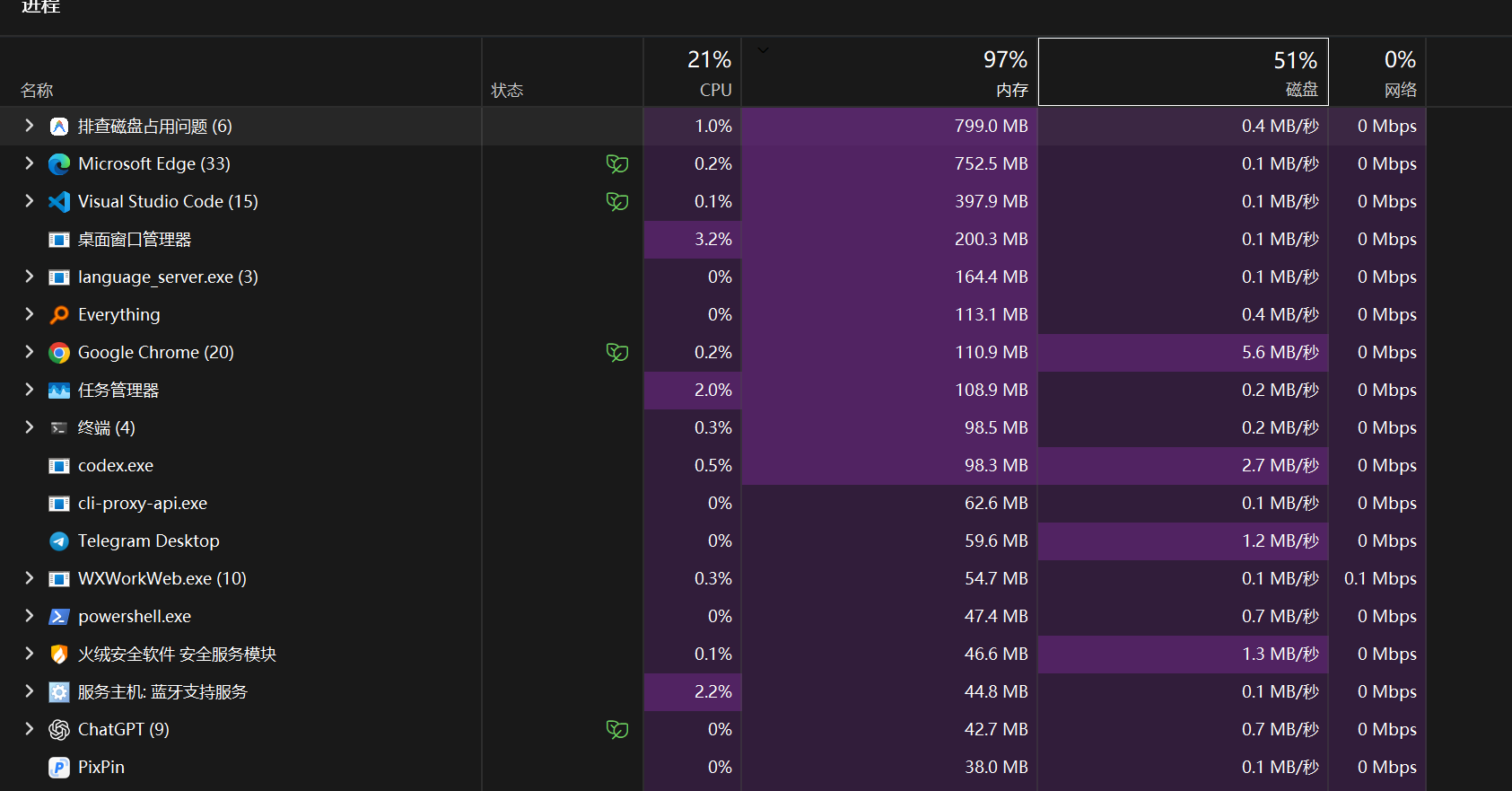Click the Everything search icon
The width and height of the screenshot is (1512, 791).
tap(59, 315)
